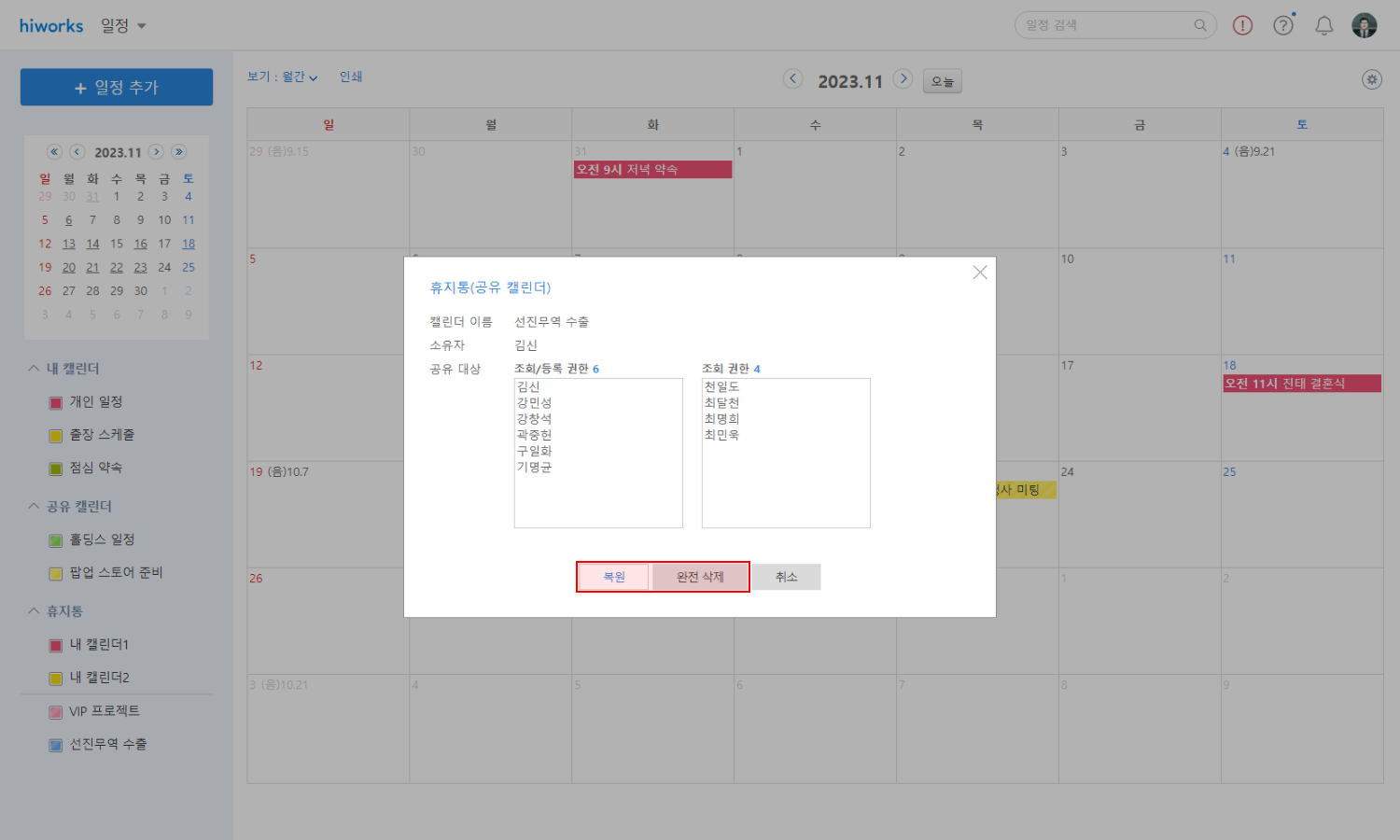The width and height of the screenshot is (1400, 840).
Task: Click the 완전 삭제 button
Action: 700,578
